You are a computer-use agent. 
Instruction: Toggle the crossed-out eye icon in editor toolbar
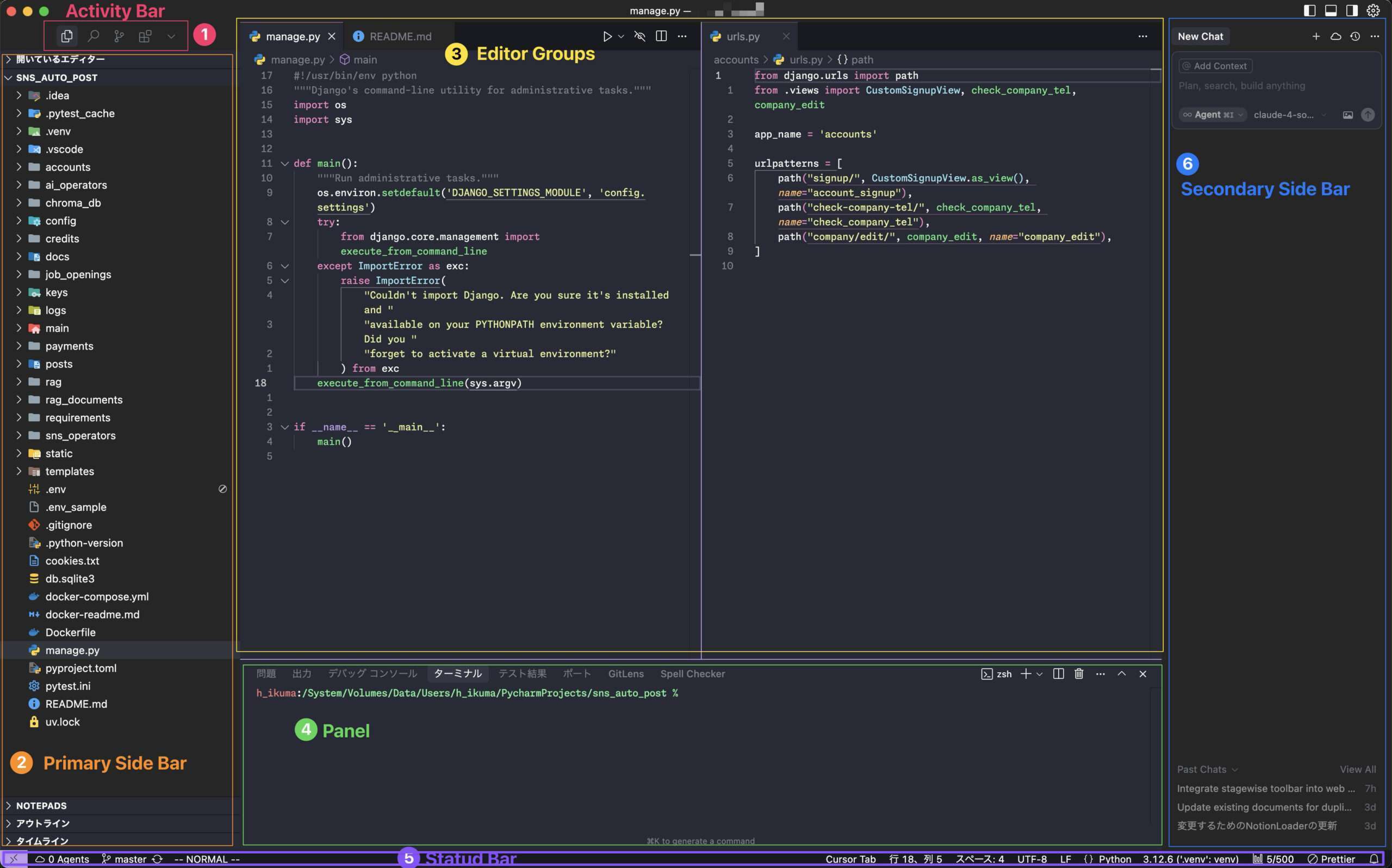[x=640, y=36]
